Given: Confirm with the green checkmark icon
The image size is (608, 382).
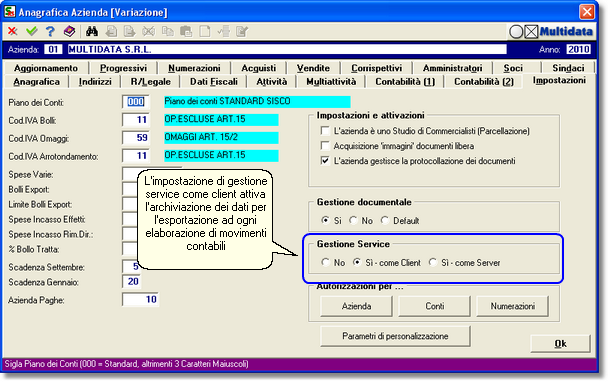Looking at the screenshot, I should (31, 31).
